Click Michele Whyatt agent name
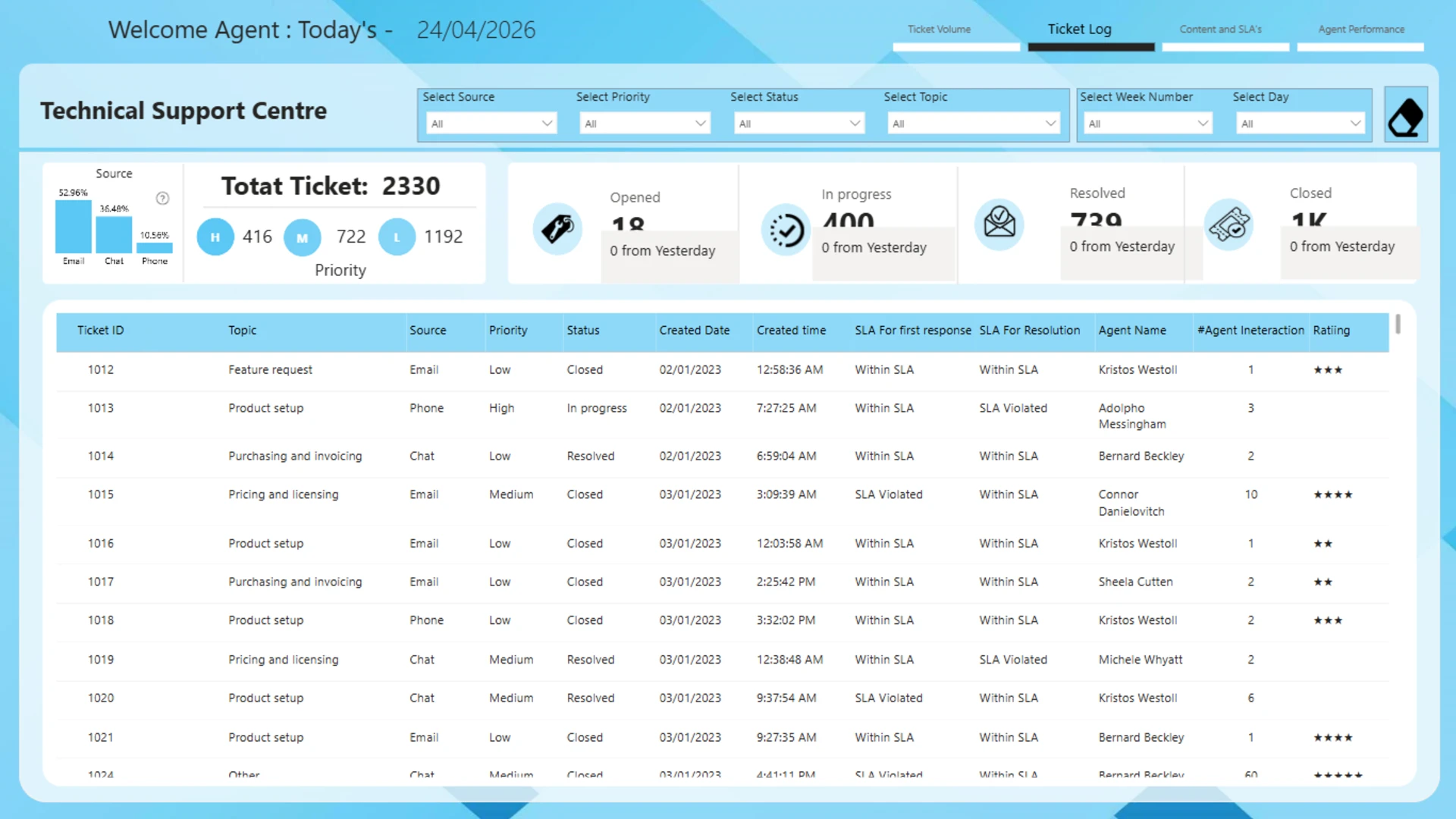Screen dimensions: 1456x819 click(x=1141, y=660)
